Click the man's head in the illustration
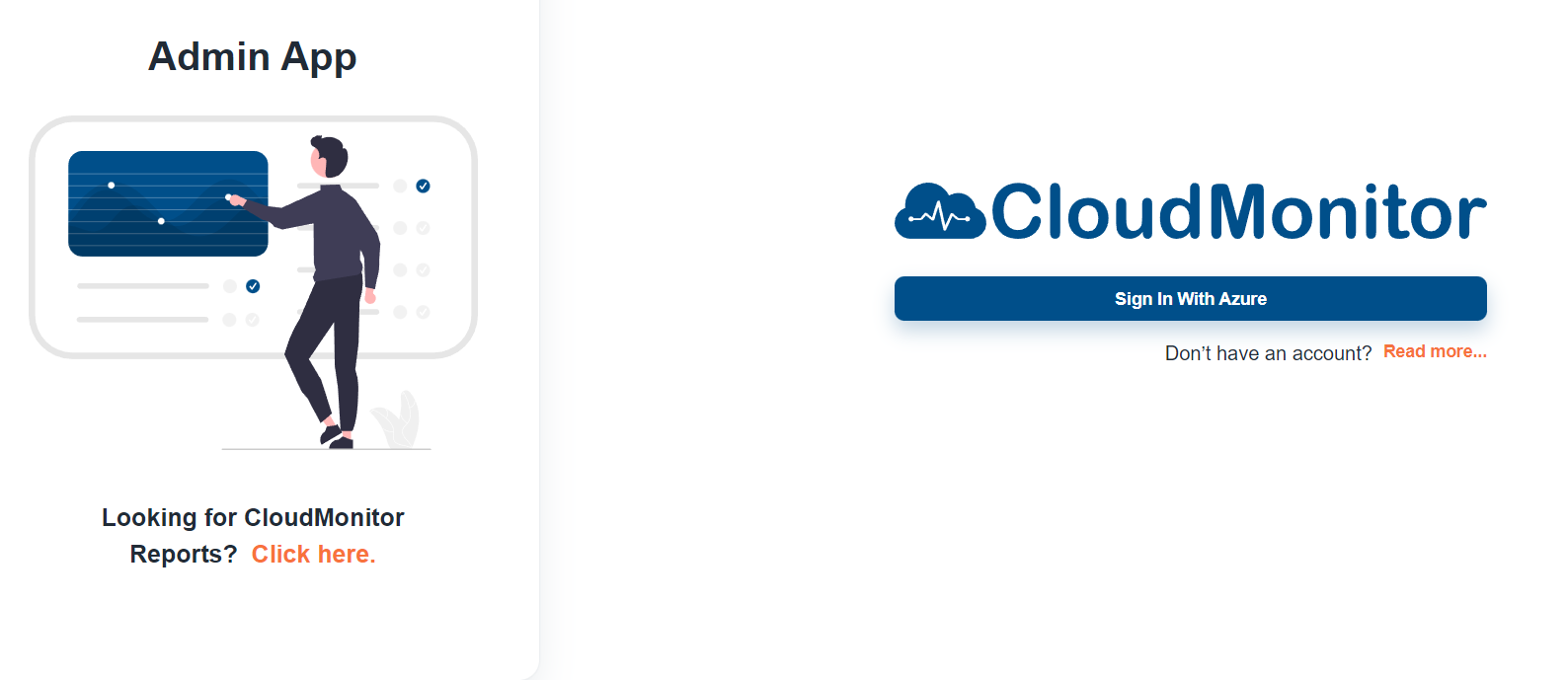Viewport: 1568px width, 680px height. coord(329,157)
